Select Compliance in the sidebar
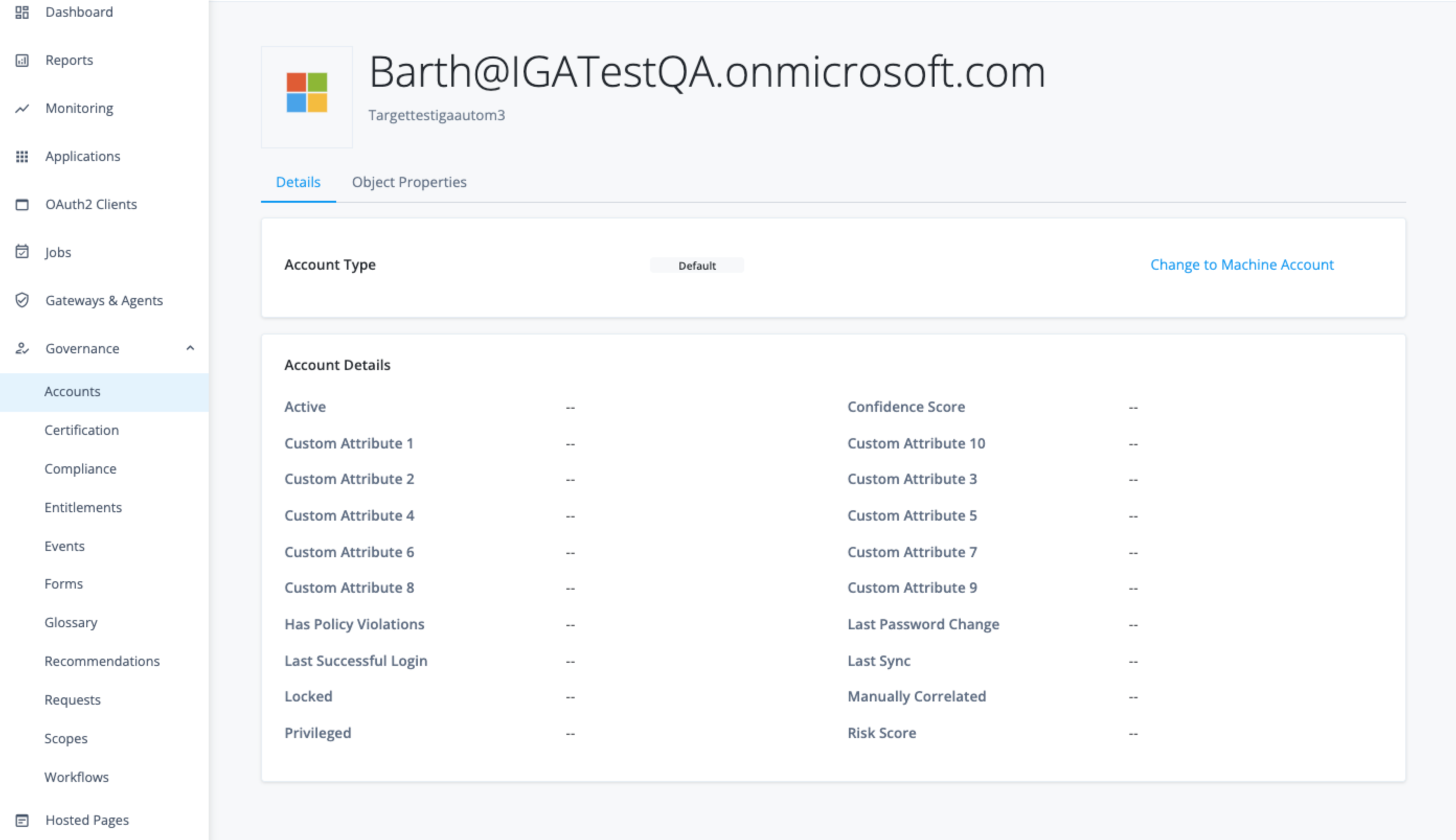Screen dimensions: 1456x840 coord(80,469)
